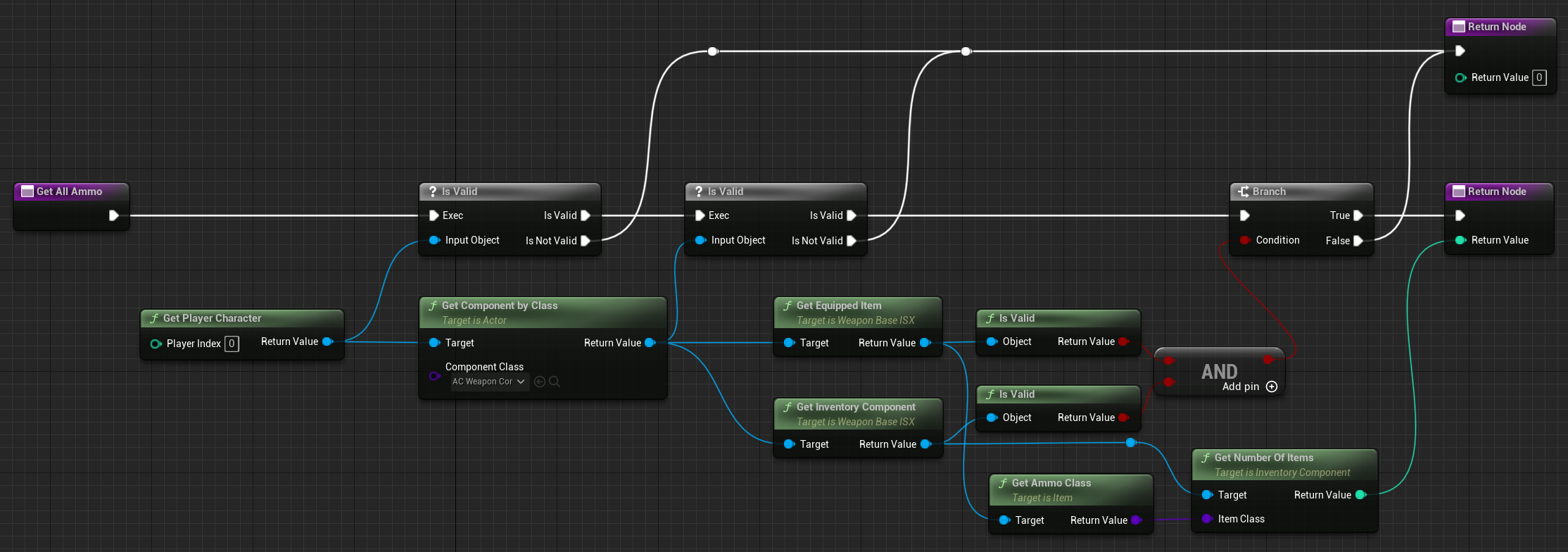Select the Get Number Of Items node title
1568x552 pixels.
(1264, 458)
